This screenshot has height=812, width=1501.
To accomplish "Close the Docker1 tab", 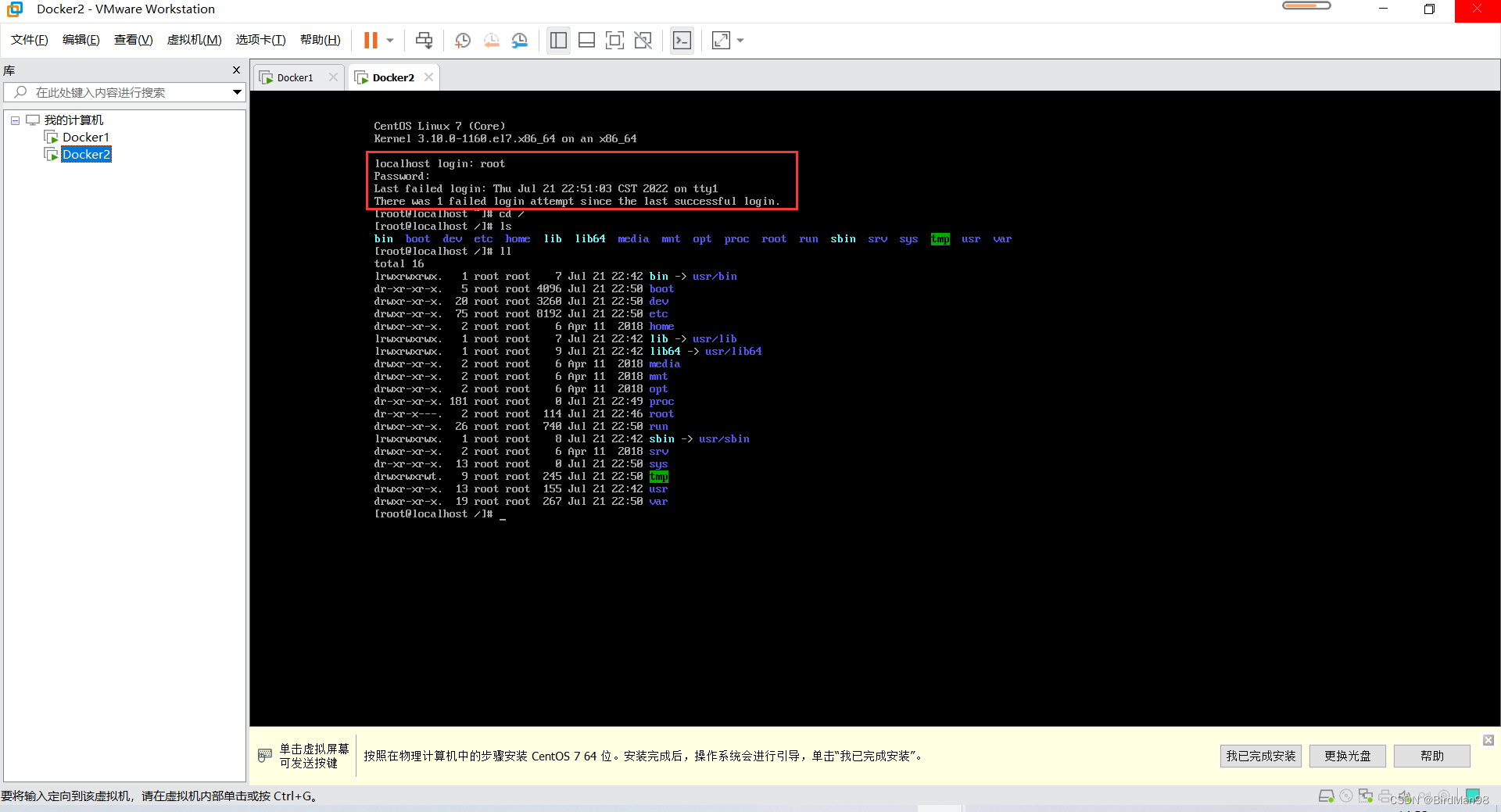I will (334, 77).
